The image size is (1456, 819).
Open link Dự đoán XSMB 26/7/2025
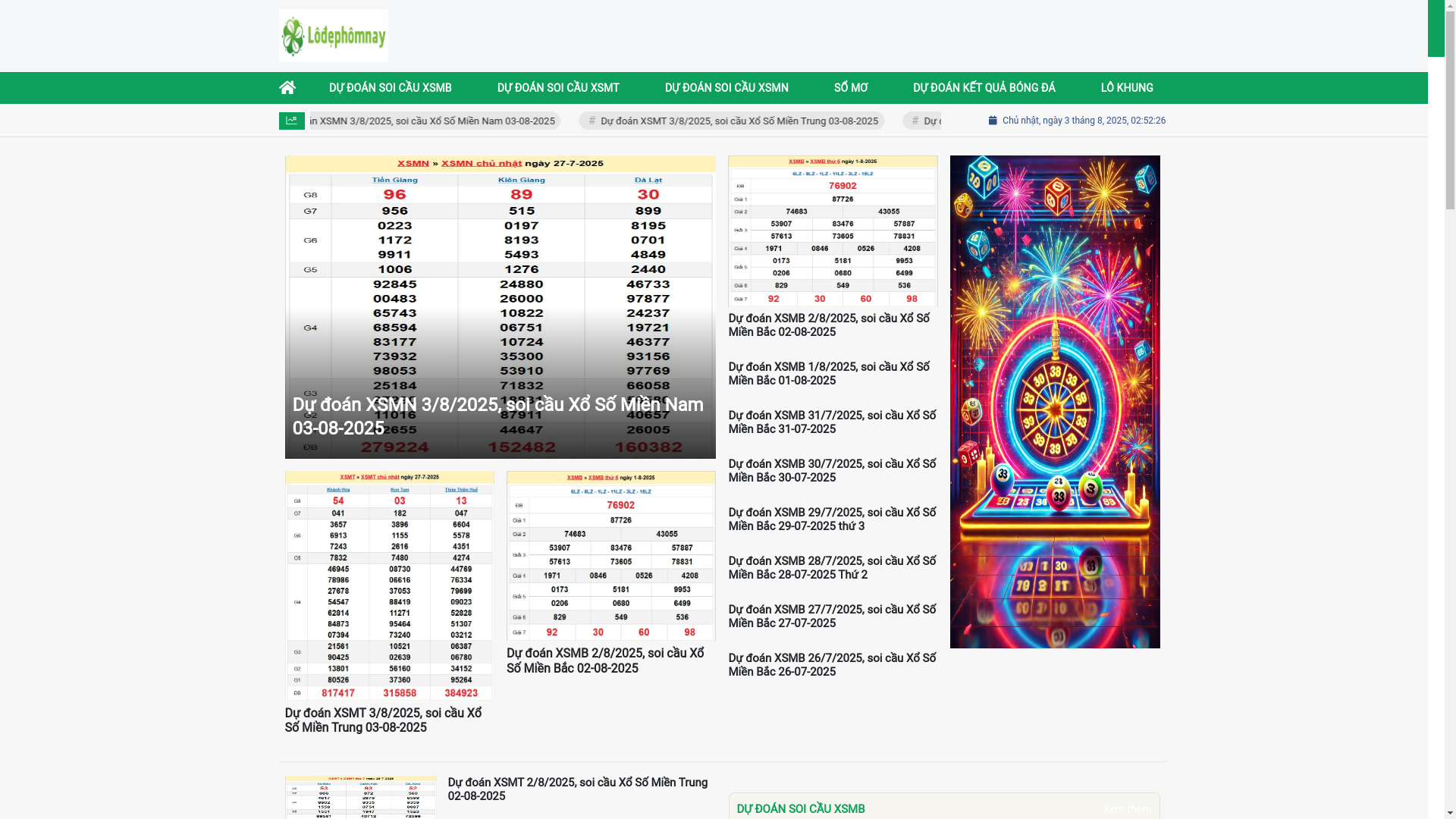point(832,665)
